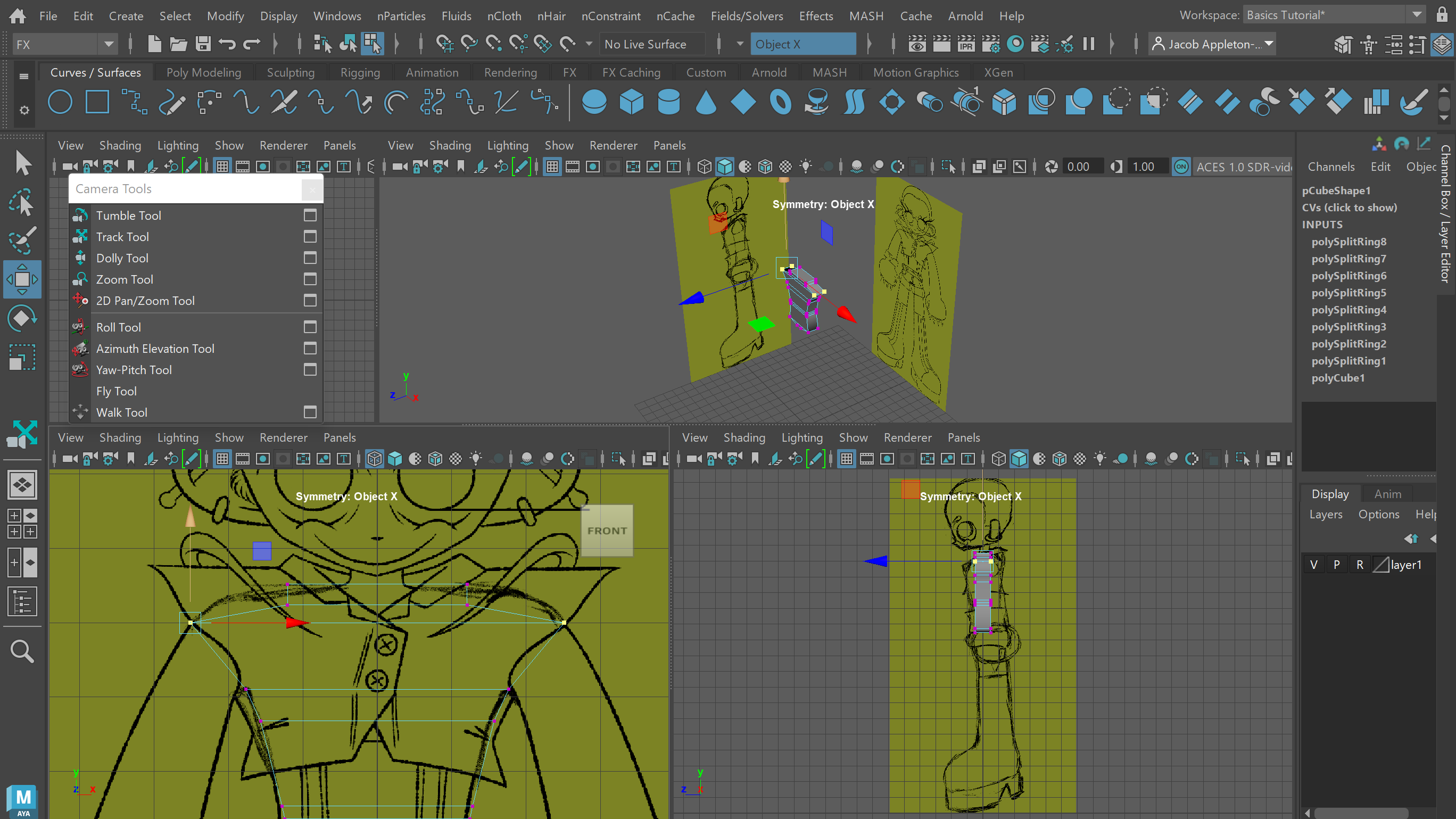Toggle layer1 visibility V box
The image size is (1456, 819).
(x=1313, y=565)
